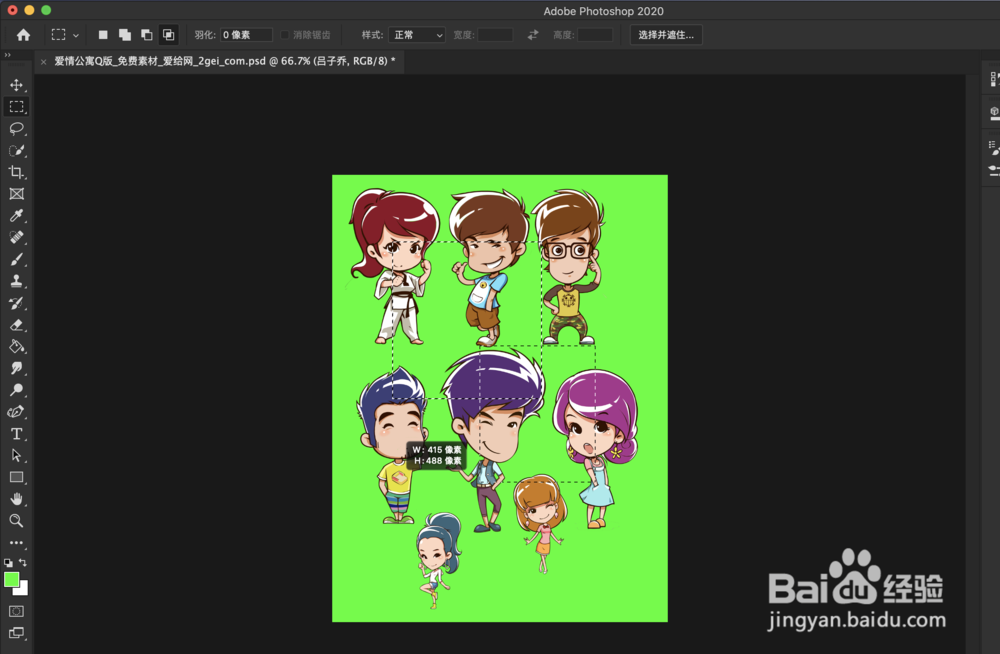
Task: Click the 羽化 feather input field
Action: [246, 35]
